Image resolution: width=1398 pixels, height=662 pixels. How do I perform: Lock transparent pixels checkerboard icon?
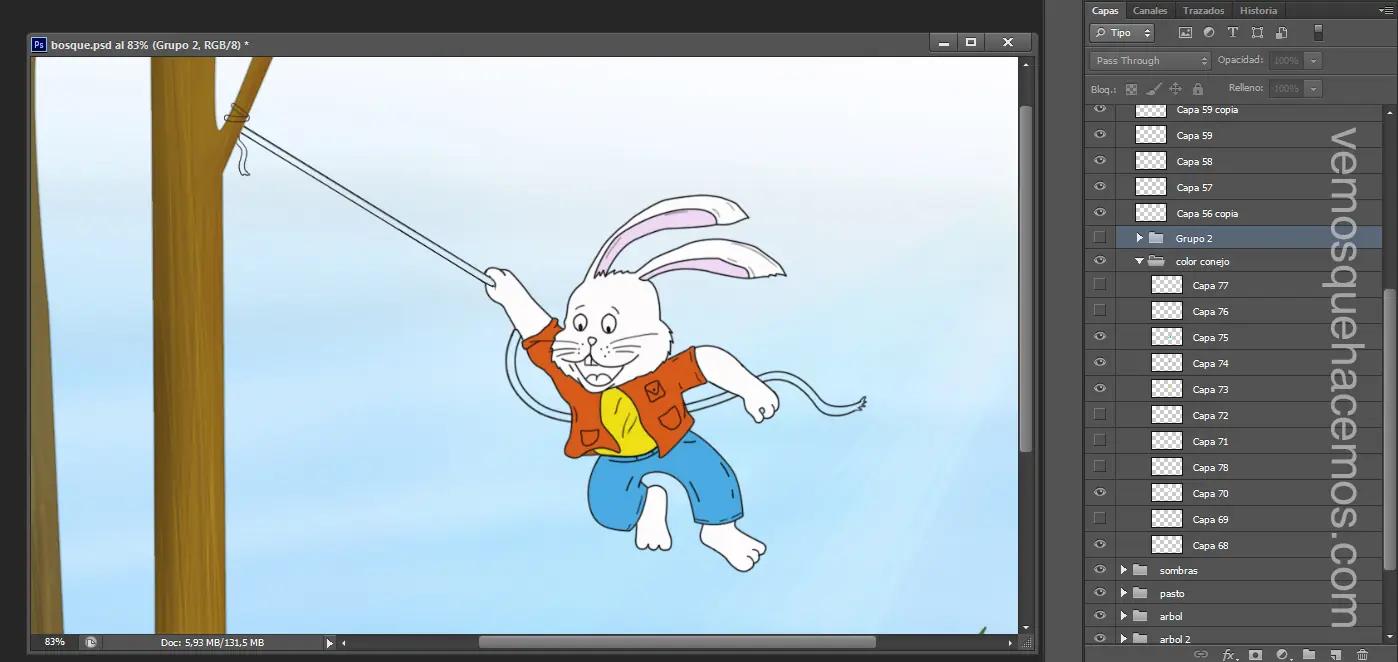point(1132,89)
